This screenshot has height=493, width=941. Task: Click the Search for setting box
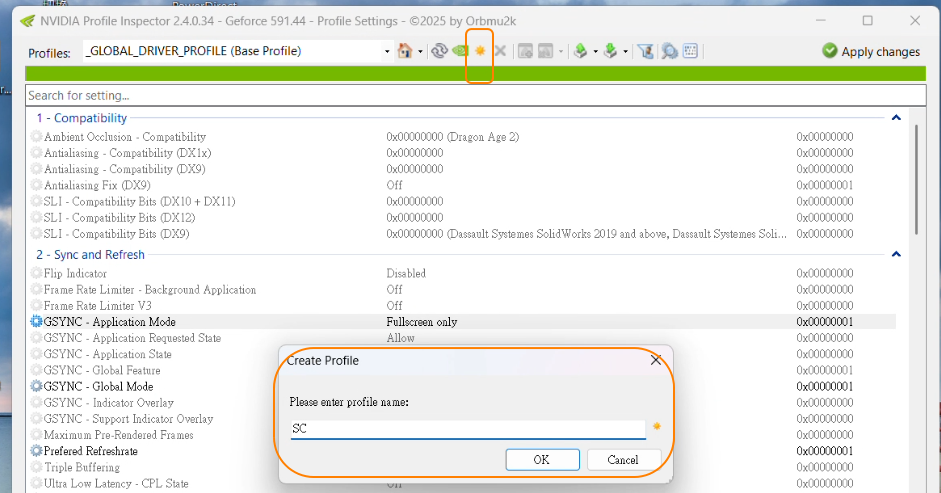pos(470,96)
